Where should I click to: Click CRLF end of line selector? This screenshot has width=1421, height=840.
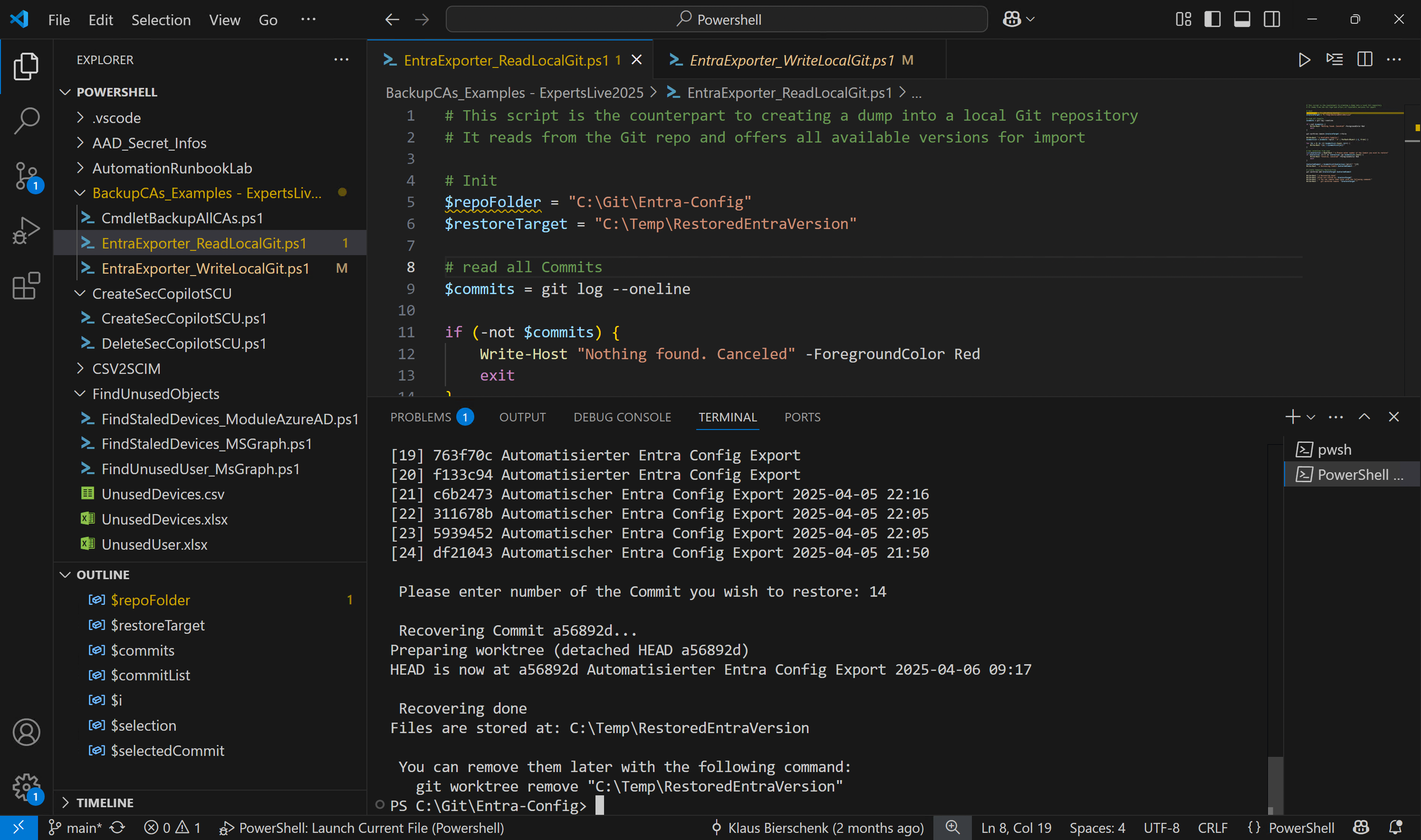pos(1213,828)
